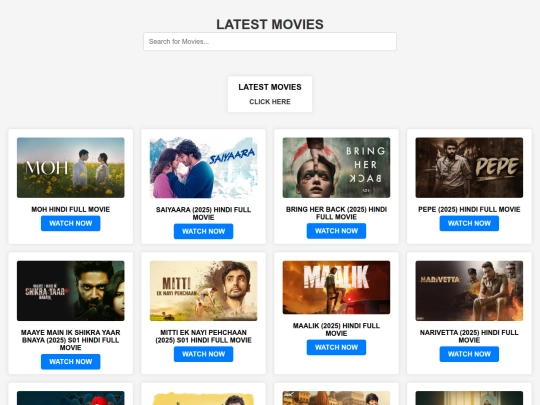
Task: Click the Search for Movies input field
Action: (x=270, y=42)
